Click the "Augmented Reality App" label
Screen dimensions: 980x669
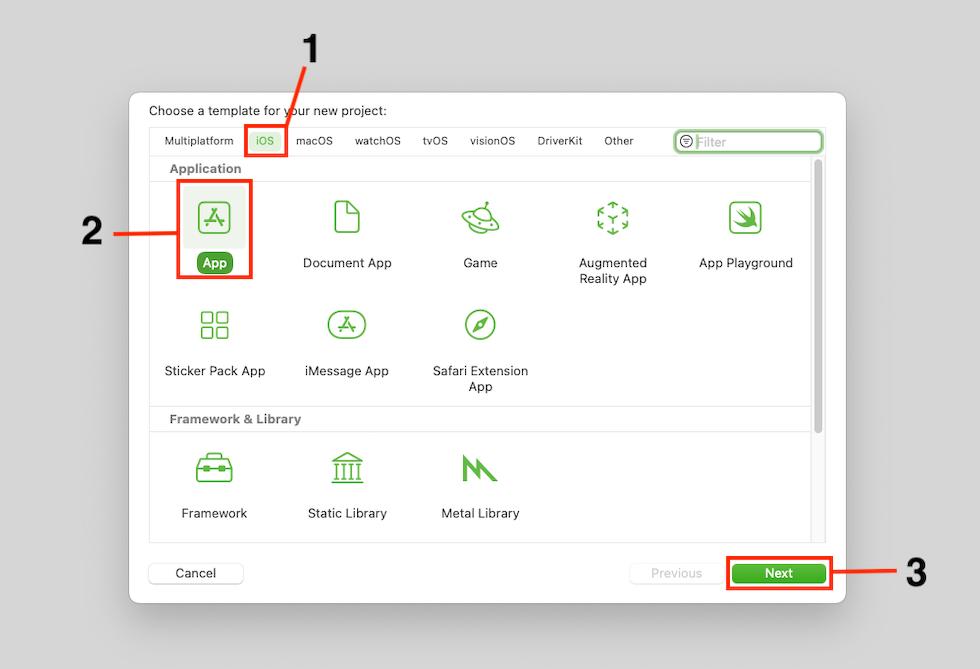[612, 271]
